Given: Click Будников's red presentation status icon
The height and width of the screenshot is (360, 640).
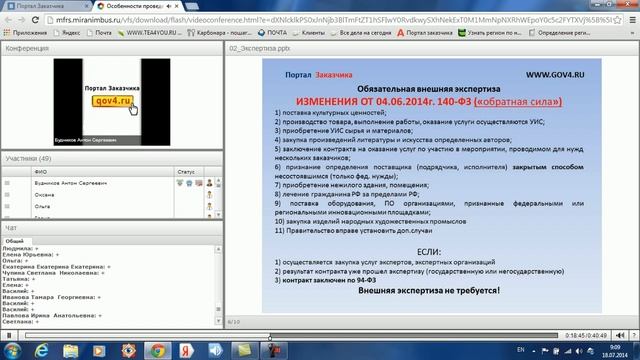Looking at the screenshot, I should click(x=199, y=183).
